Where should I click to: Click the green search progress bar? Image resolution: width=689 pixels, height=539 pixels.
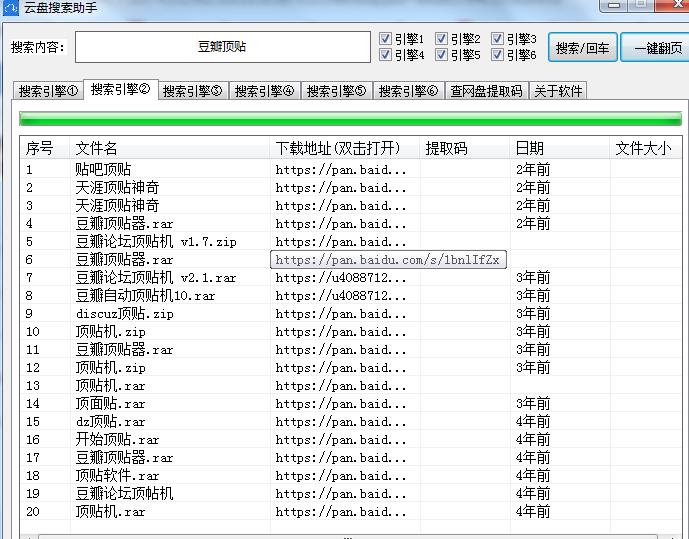pos(350,119)
